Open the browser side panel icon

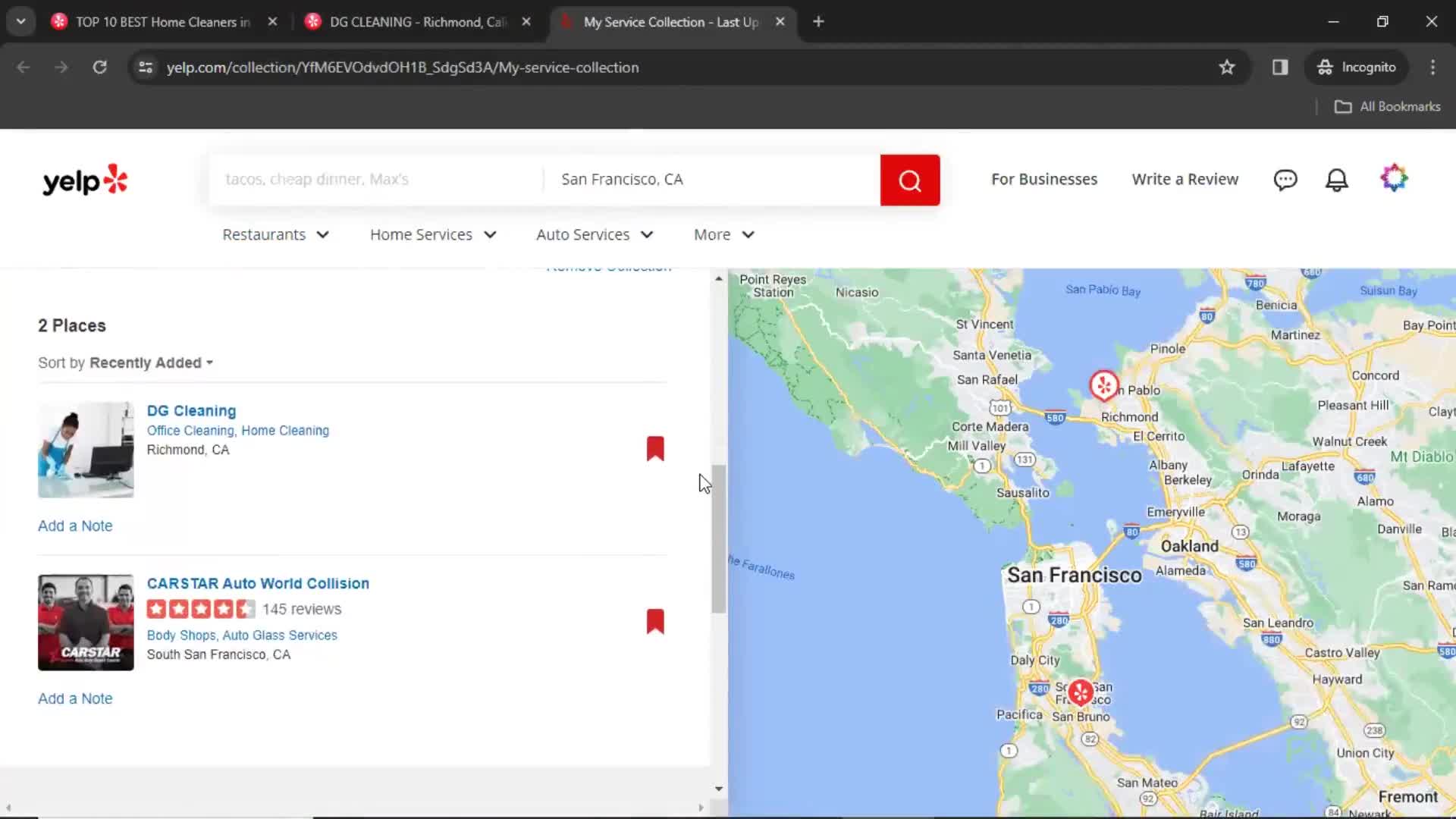click(1280, 67)
